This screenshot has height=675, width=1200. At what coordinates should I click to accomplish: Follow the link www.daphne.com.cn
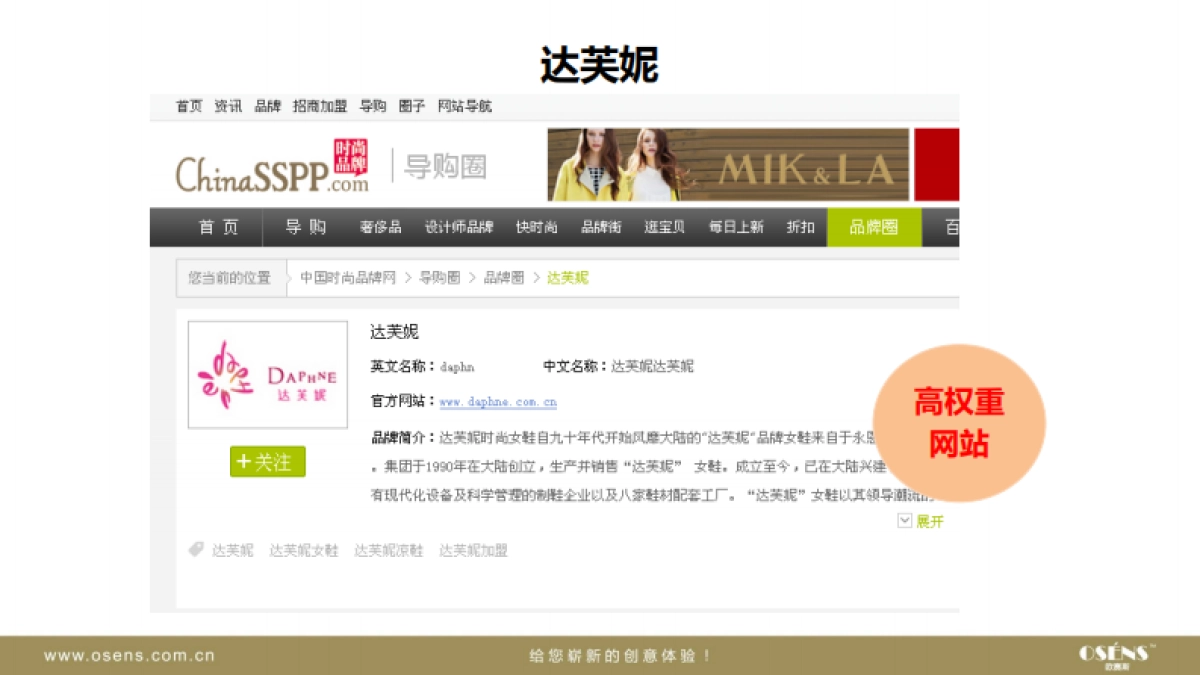pos(498,403)
